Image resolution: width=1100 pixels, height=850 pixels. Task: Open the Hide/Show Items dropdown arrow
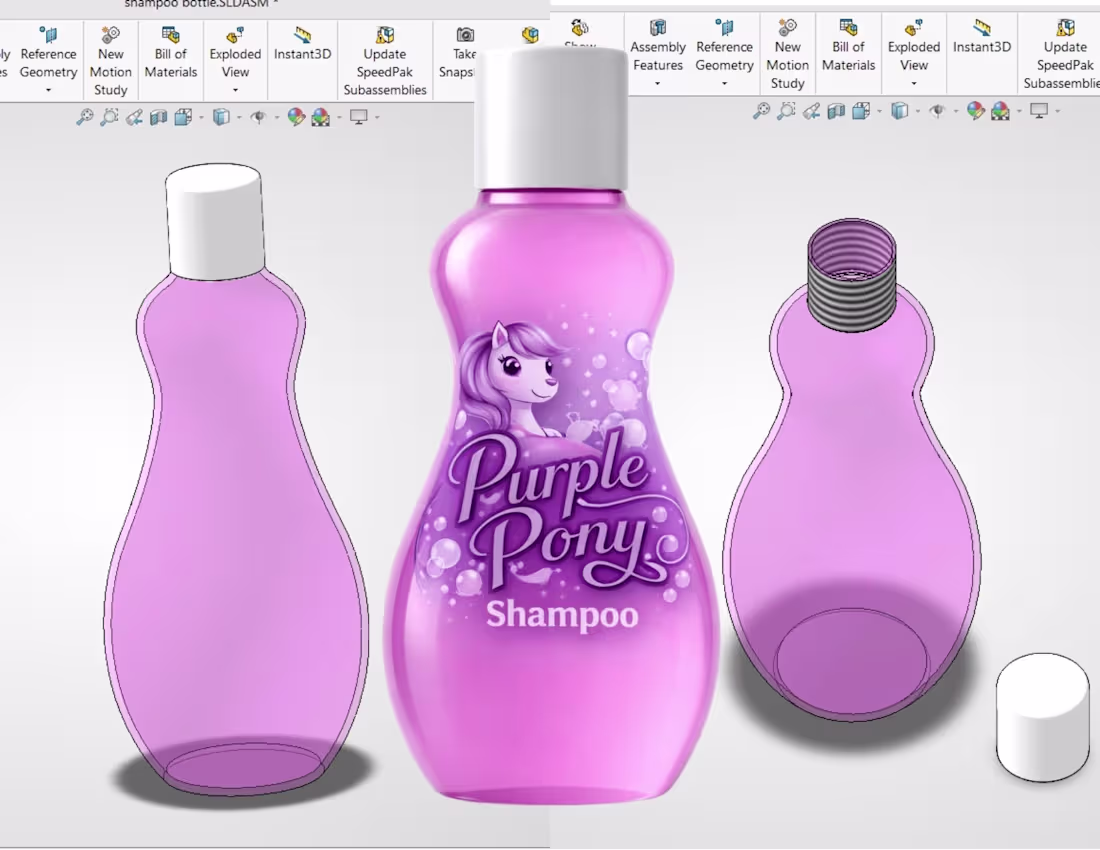point(275,116)
